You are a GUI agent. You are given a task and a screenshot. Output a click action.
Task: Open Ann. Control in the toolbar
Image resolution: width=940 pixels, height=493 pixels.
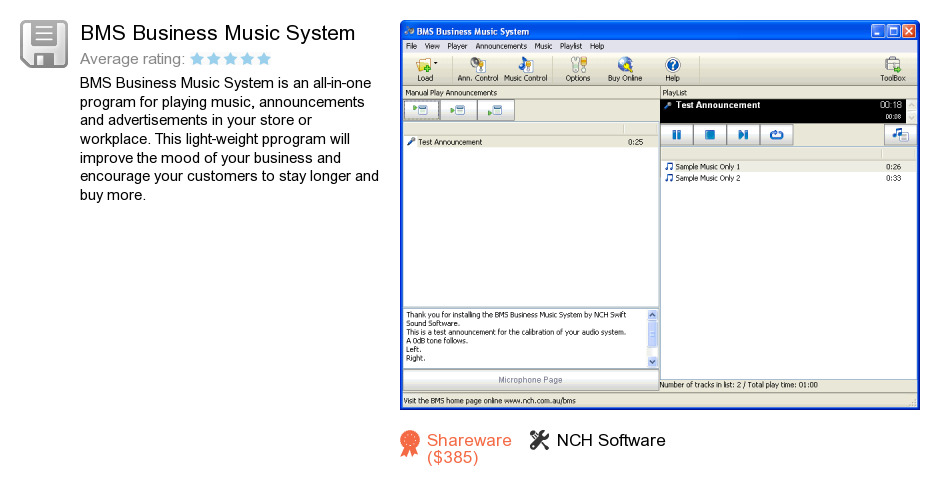click(x=477, y=69)
